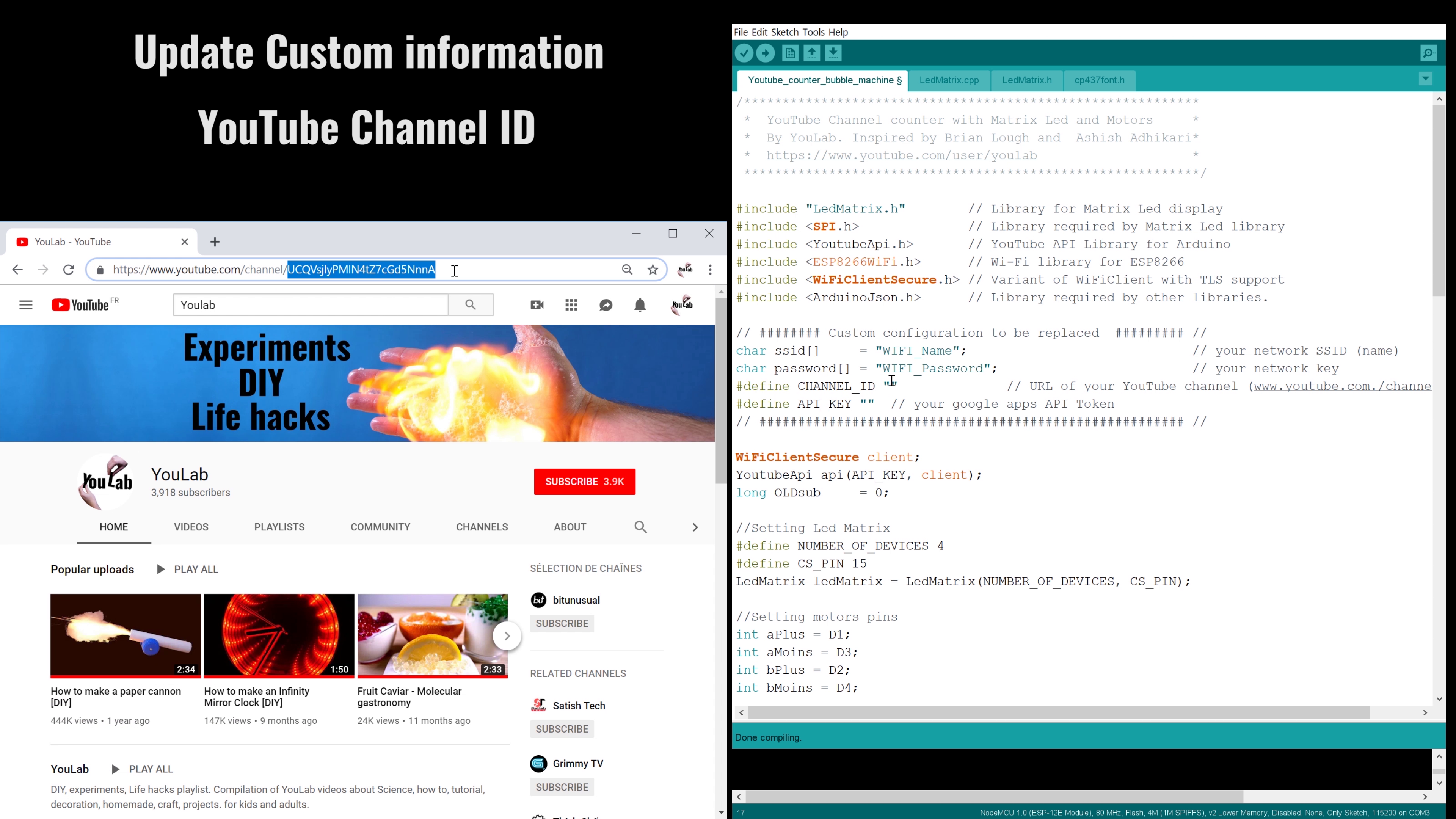This screenshot has height=819, width=1456.
Task: Go forward in the browser
Action: (43, 270)
